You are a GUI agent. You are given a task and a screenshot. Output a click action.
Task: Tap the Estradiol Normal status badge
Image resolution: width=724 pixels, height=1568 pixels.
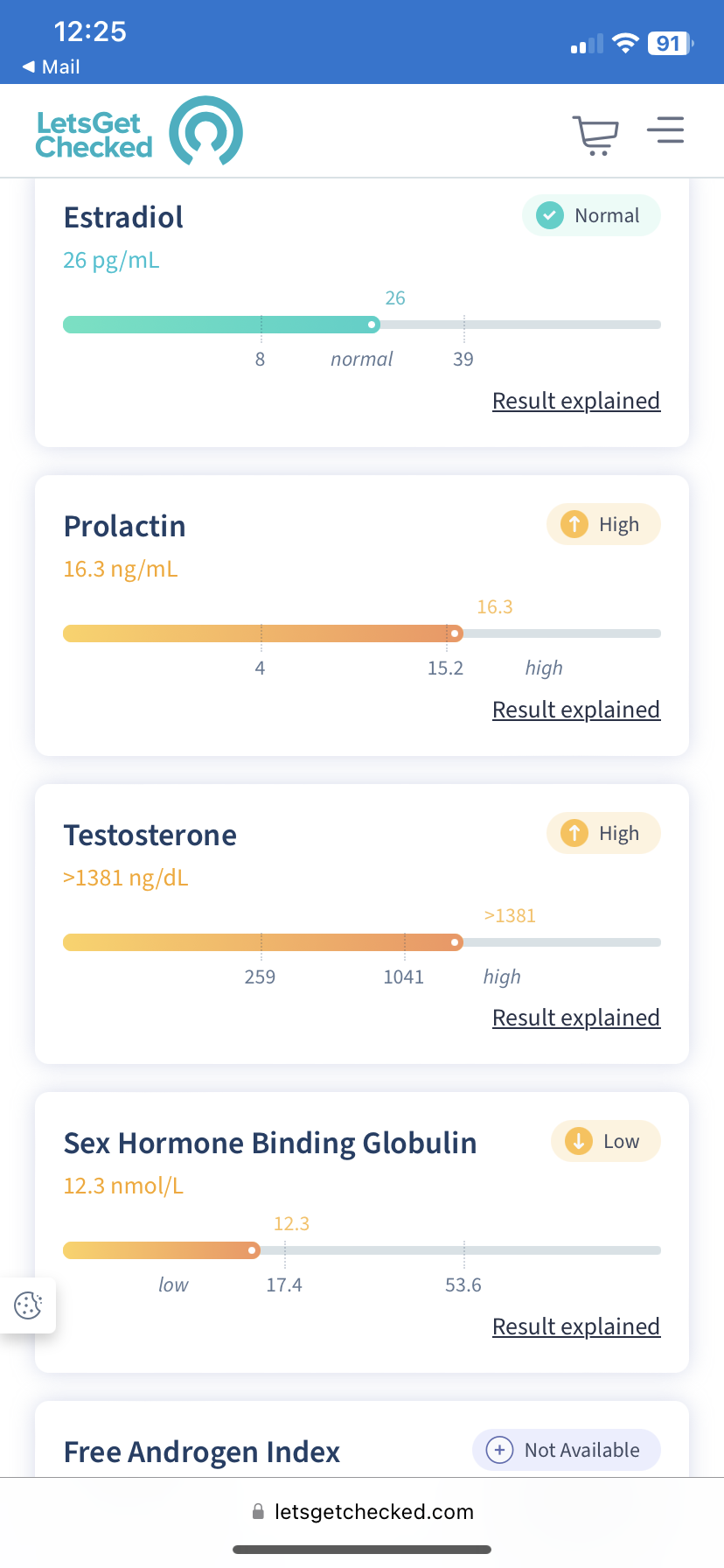coord(591,215)
